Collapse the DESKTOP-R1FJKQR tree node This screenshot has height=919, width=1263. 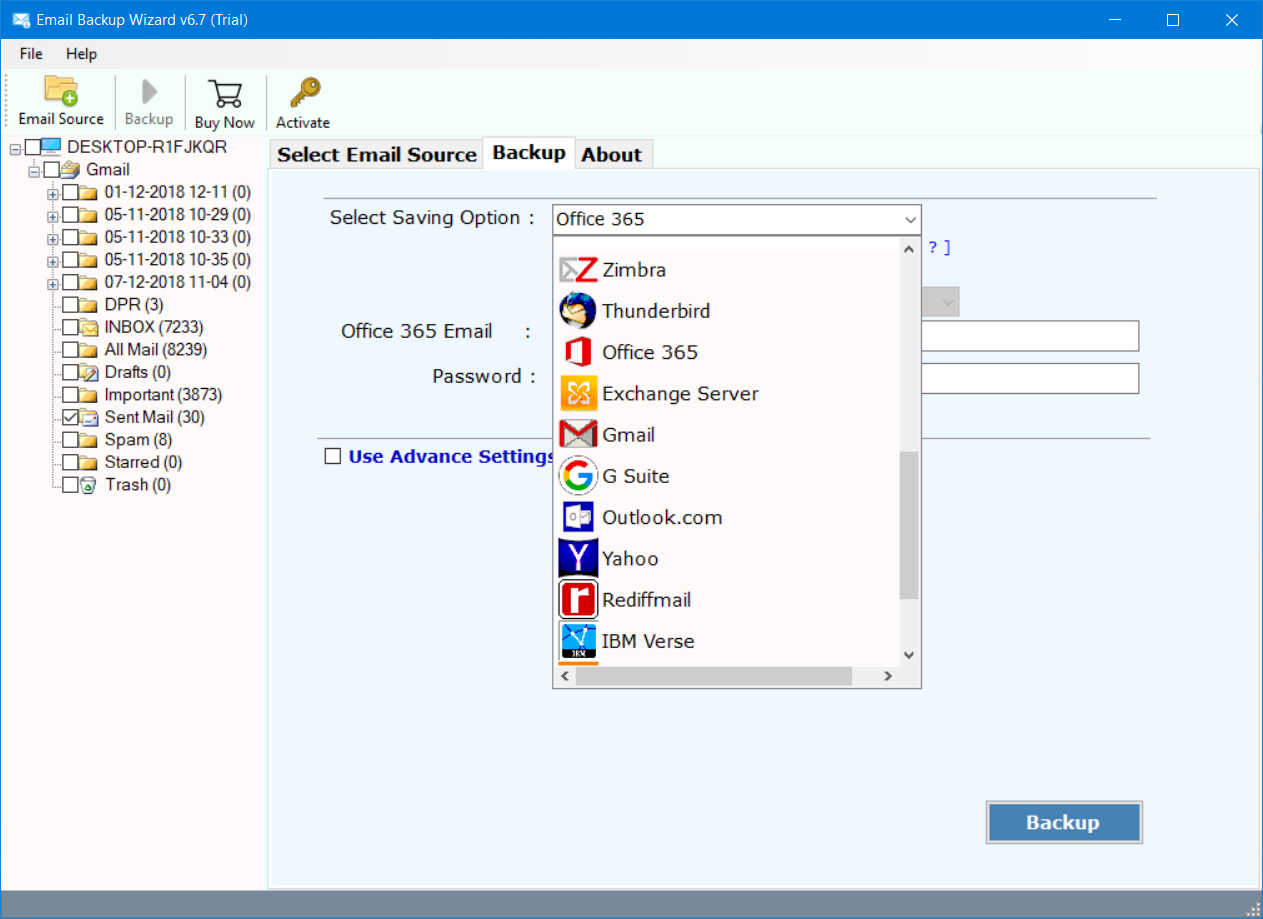pos(15,148)
